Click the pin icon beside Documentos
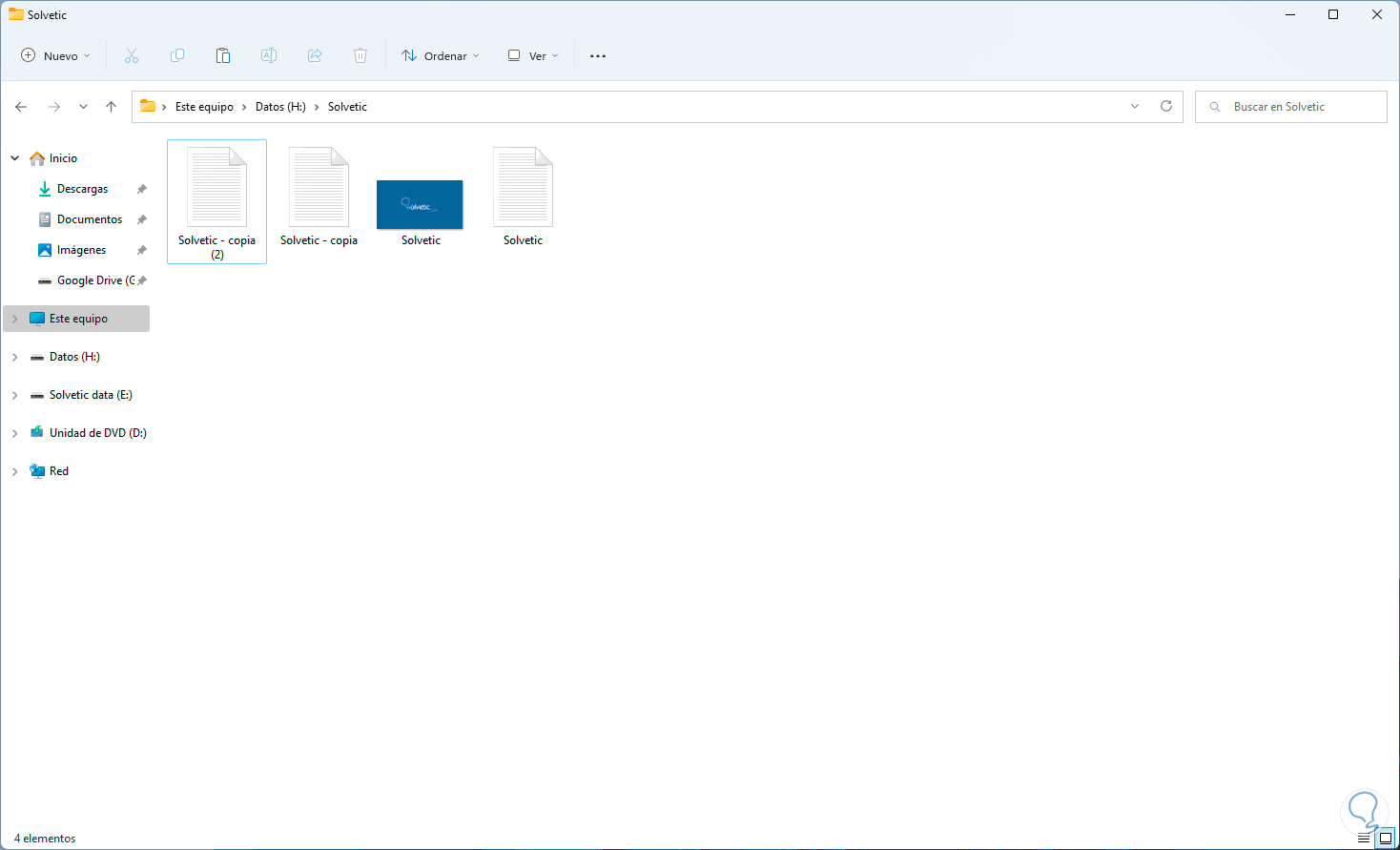The width and height of the screenshot is (1400, 850). tap(142, 219)
